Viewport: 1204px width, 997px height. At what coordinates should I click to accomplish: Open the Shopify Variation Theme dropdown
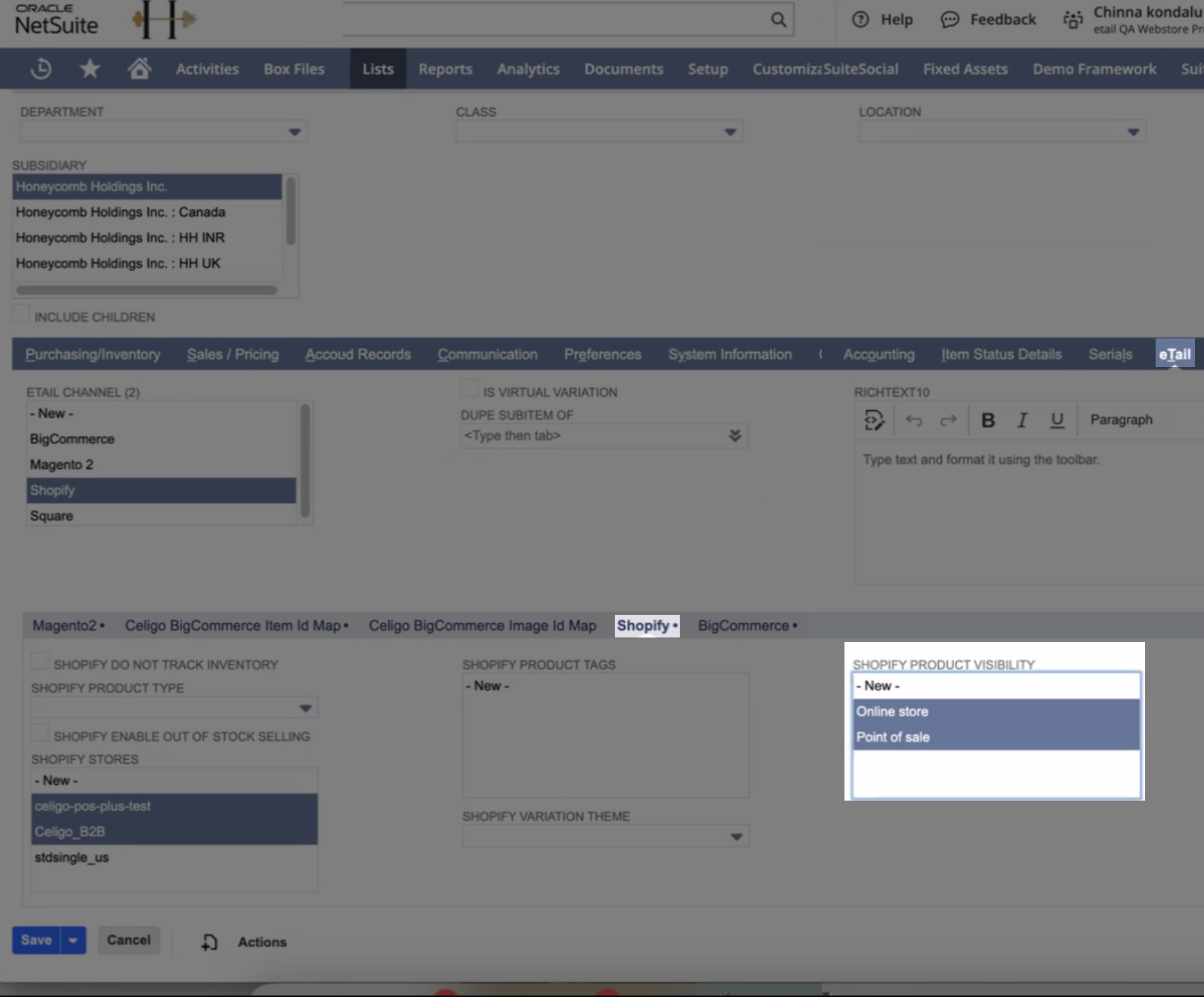click(736, 837)
